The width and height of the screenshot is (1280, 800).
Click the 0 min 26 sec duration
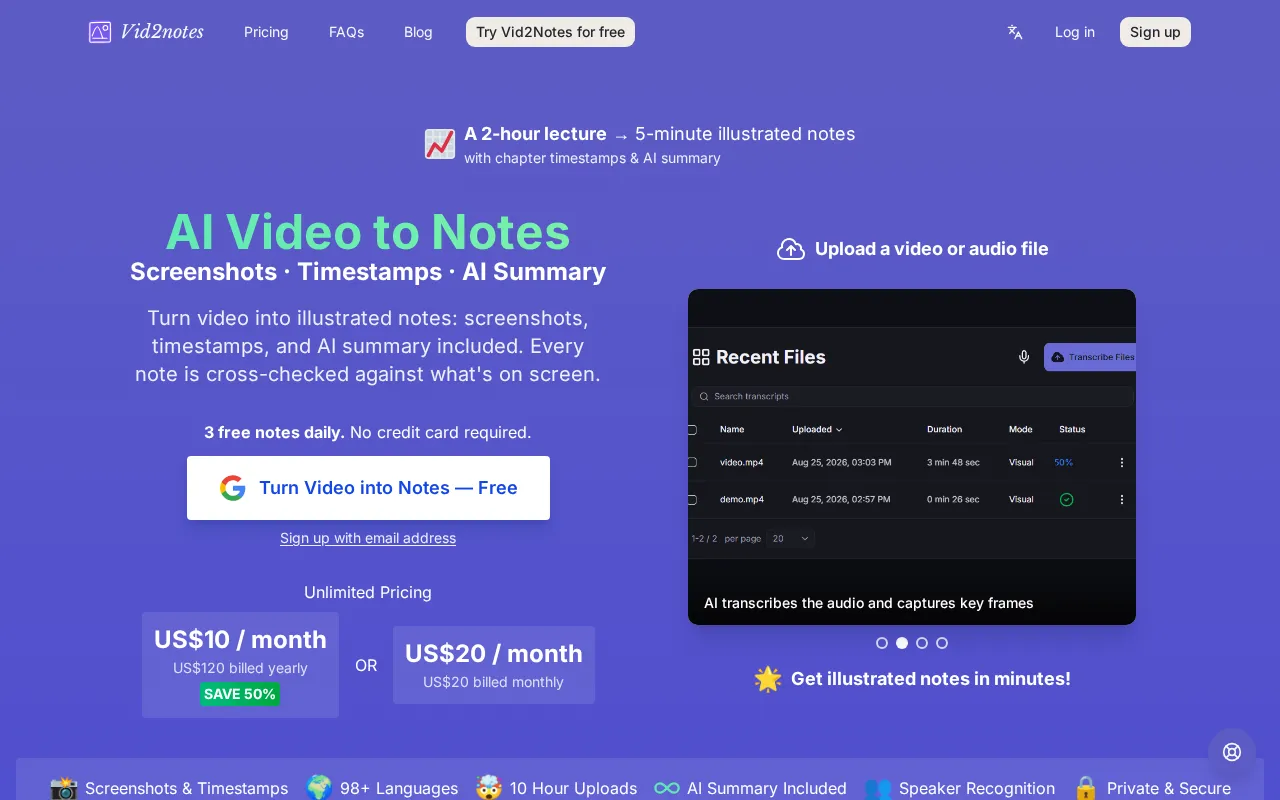point(953,499)
